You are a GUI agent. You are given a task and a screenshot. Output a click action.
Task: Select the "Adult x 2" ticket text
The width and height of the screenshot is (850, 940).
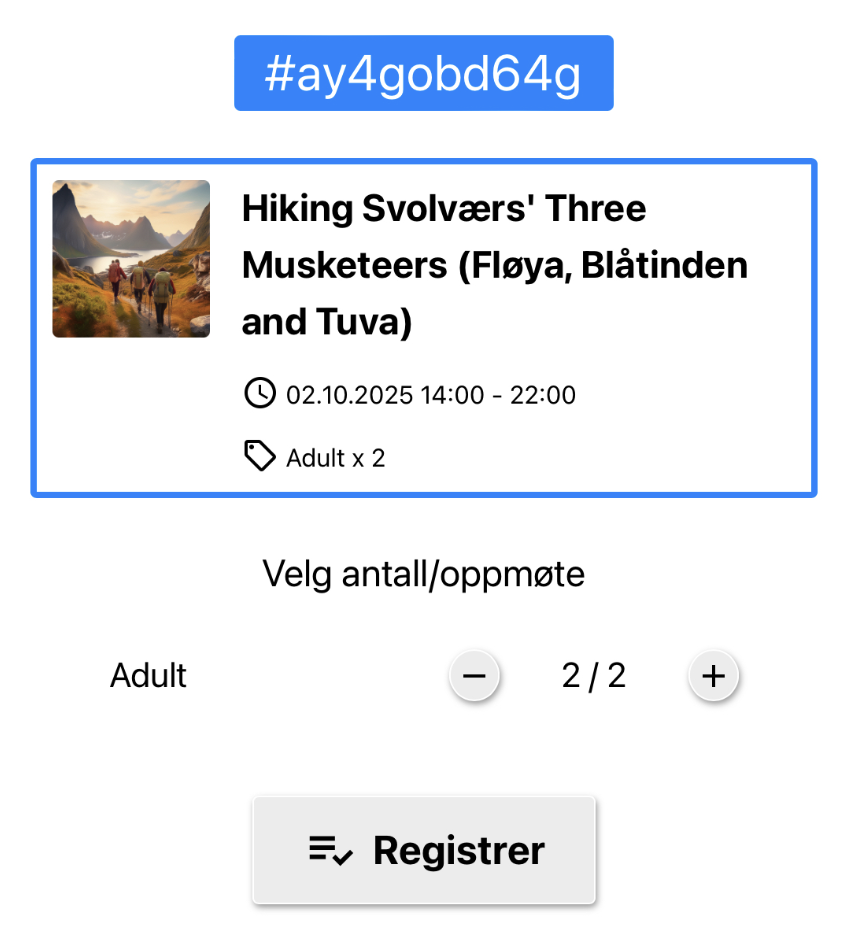click(x=335, y=459)
